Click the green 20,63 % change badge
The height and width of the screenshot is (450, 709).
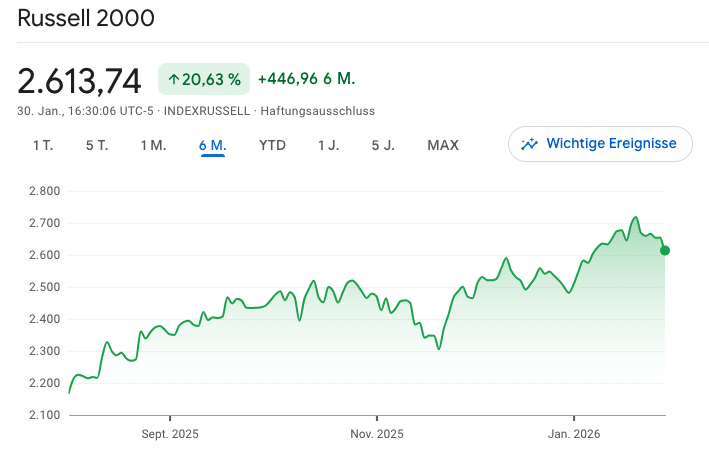pyautogui.click(x=204, y=79)
